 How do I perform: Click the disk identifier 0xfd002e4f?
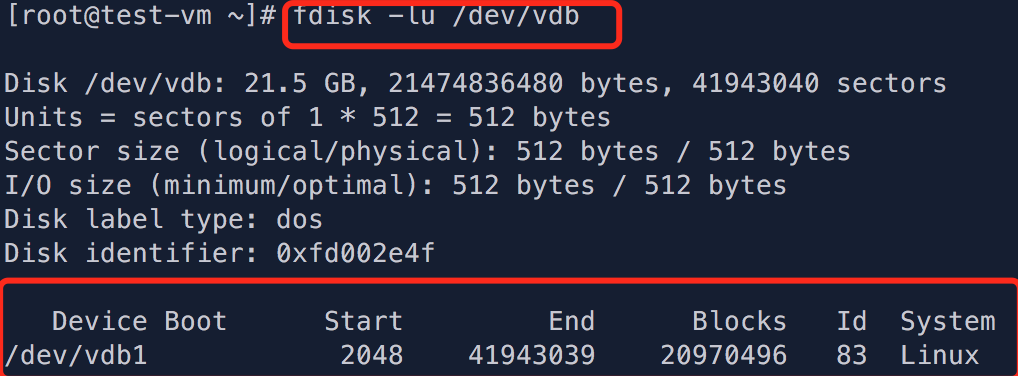355,253
